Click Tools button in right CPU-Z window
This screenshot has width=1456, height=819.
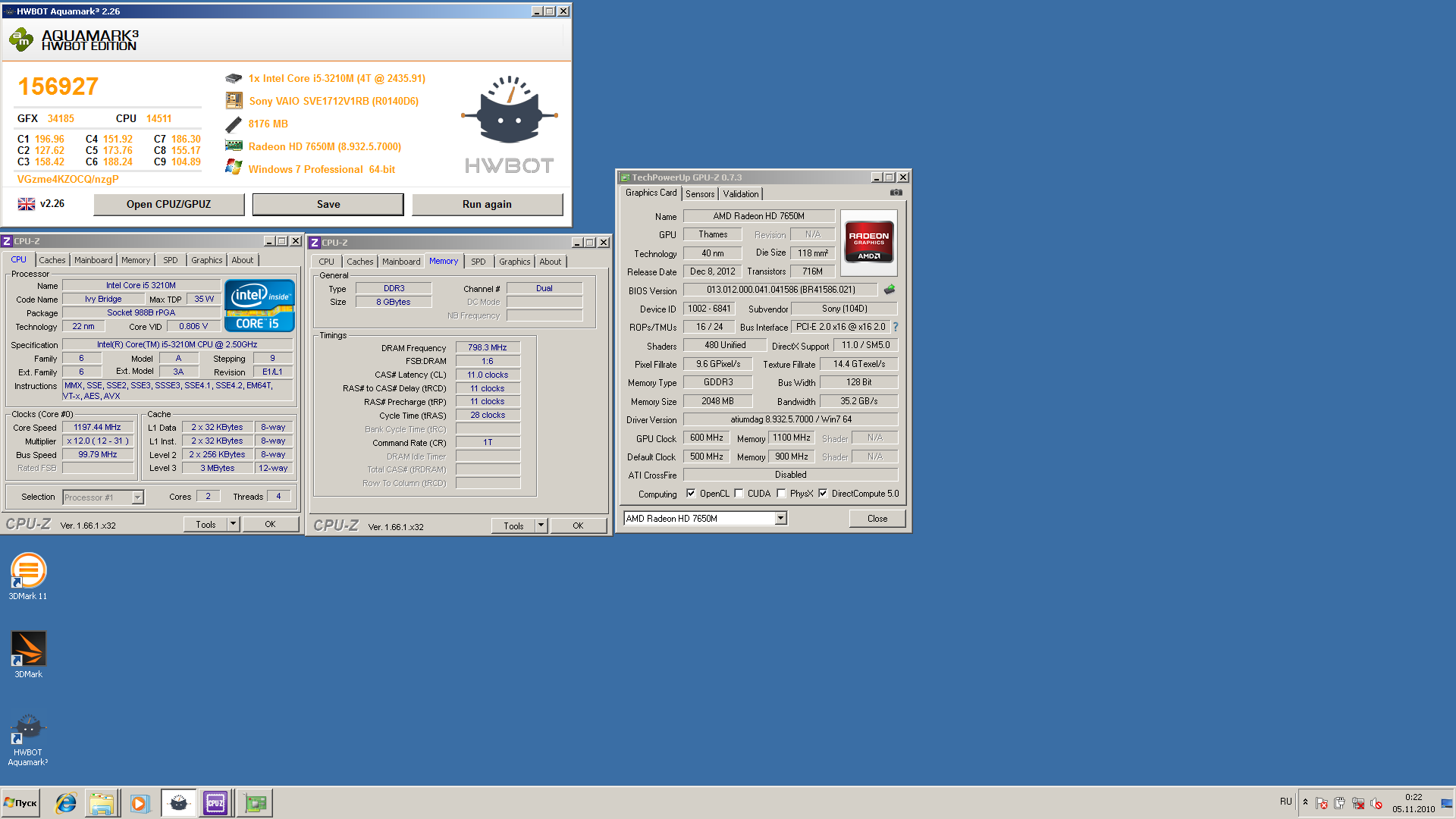pos(514,526)
